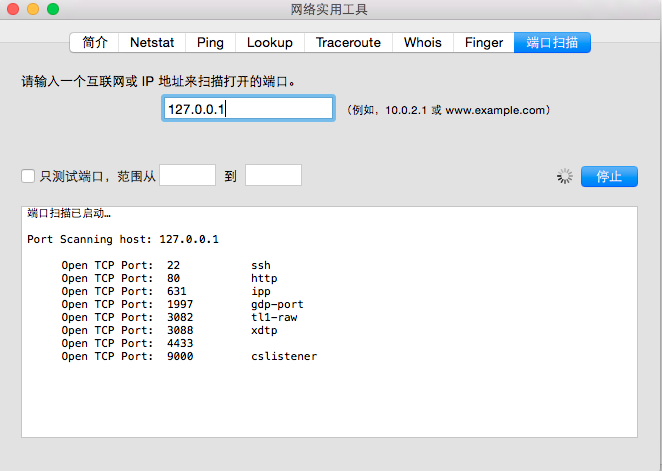Screen dimensions: 662x471
Task: Click the 端口扫描已启动 status line
Action: click(x=69, y=213)
